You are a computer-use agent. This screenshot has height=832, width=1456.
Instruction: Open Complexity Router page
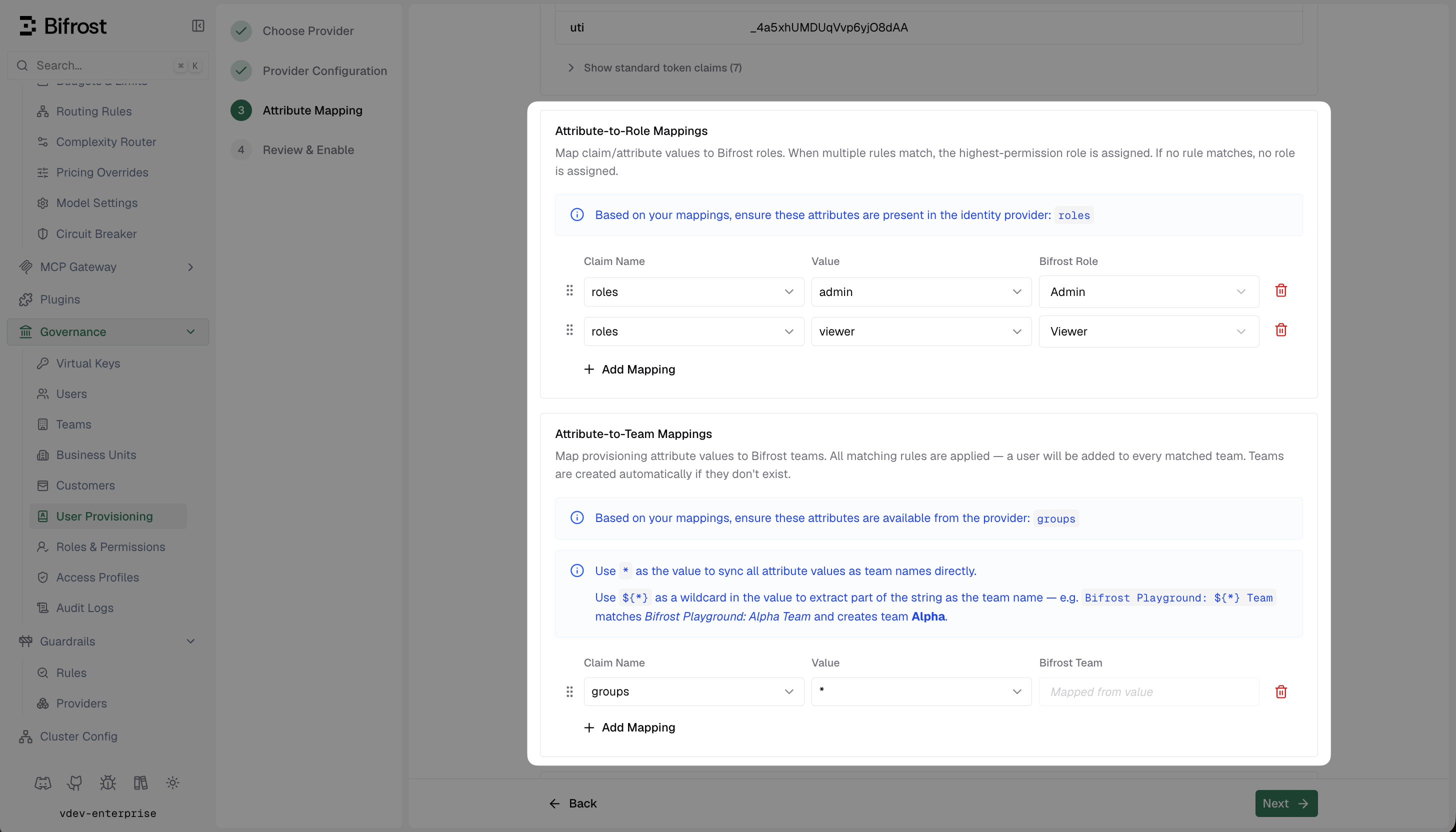pos(107,141)
